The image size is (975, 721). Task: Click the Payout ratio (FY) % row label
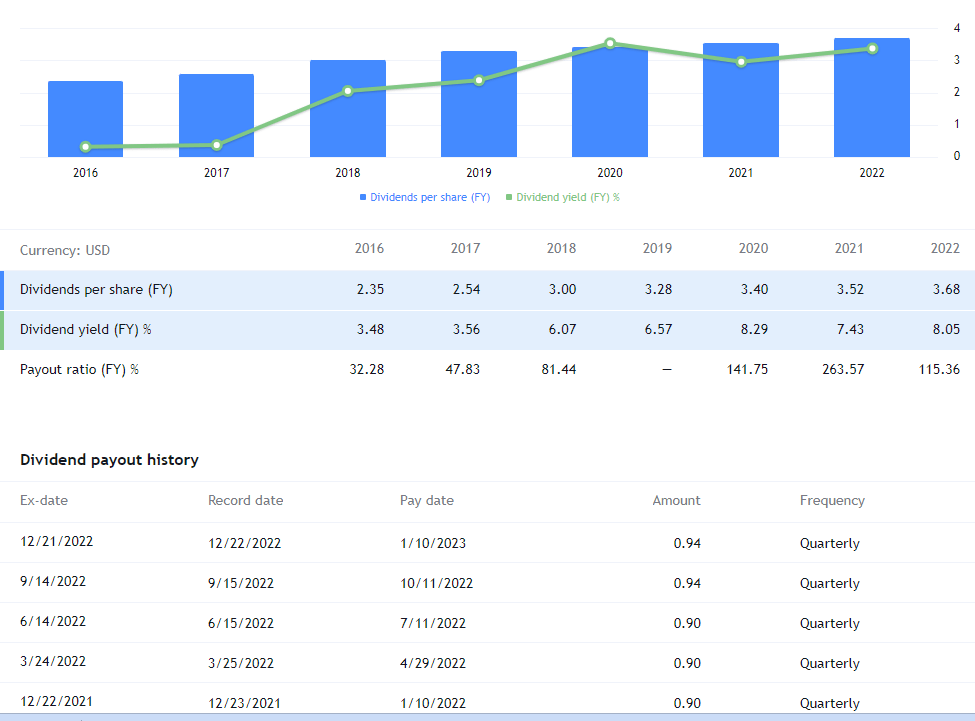[79, 368]
